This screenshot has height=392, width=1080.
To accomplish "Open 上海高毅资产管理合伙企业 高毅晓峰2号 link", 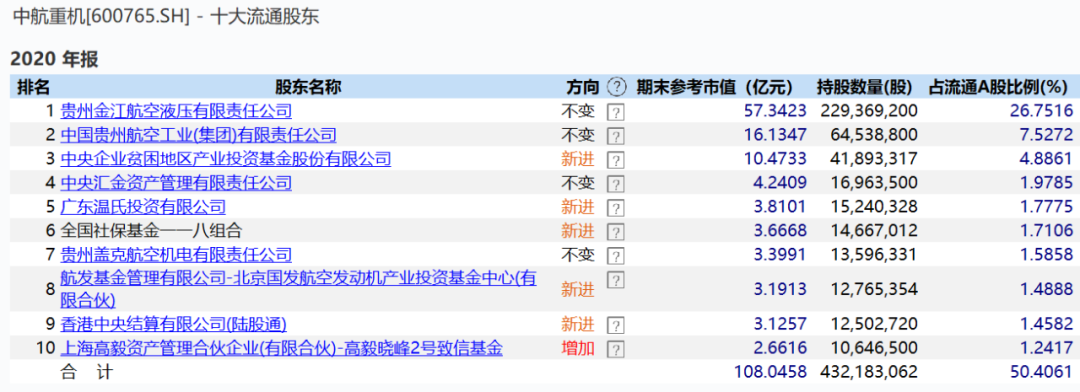I will pos(282,349).
